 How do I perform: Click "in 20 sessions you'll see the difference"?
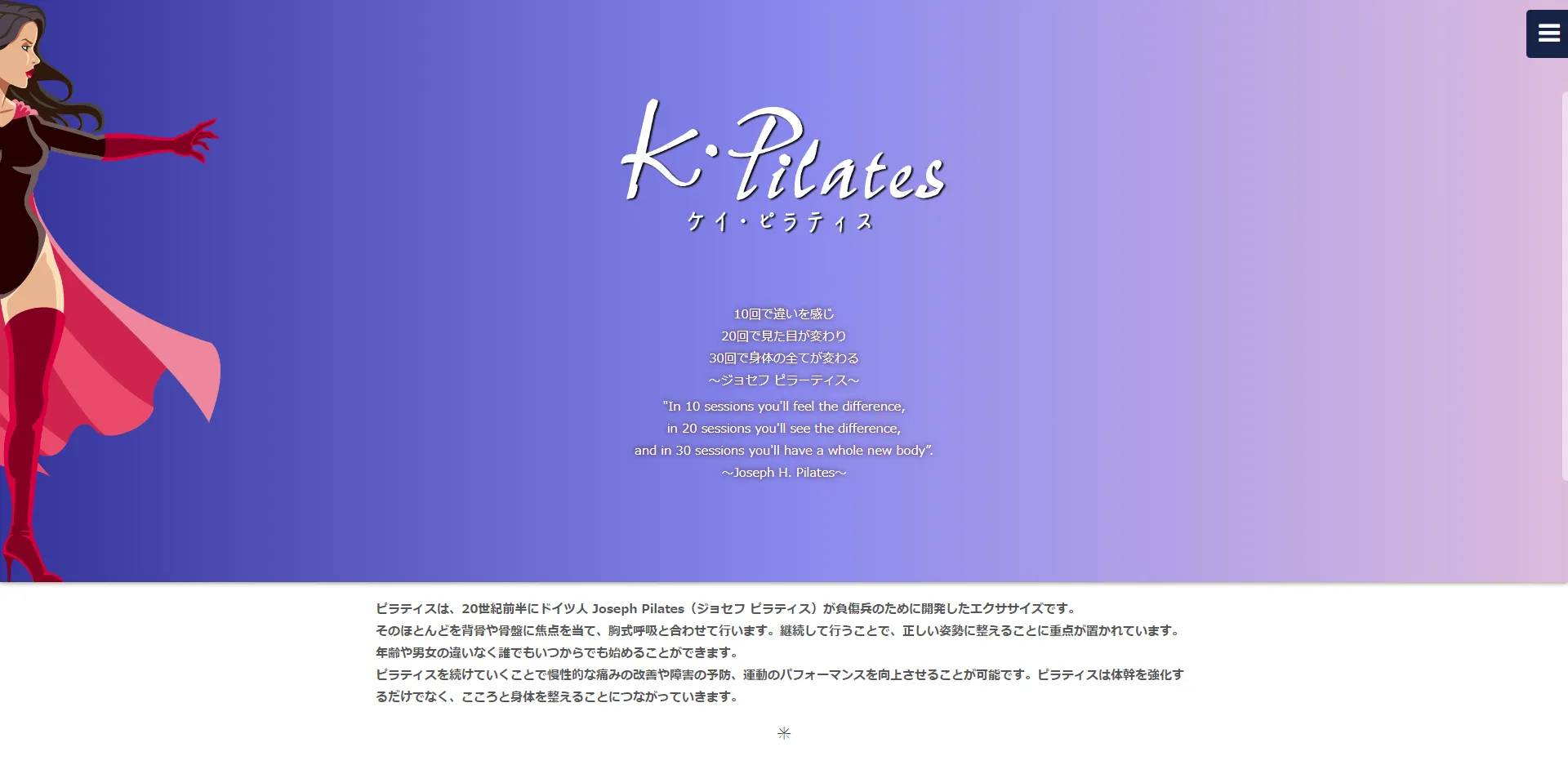(783, 428)
